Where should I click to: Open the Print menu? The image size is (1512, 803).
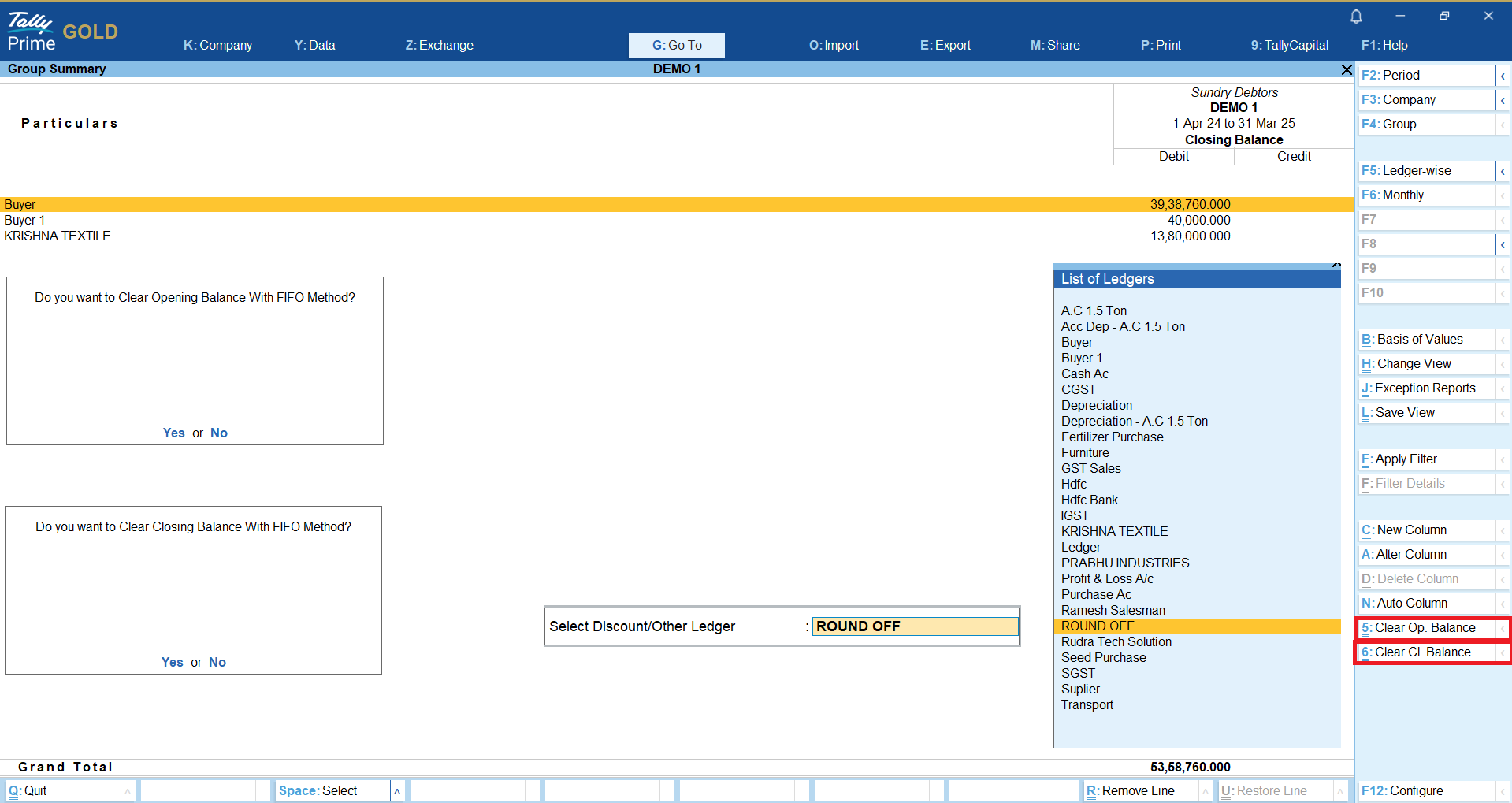pos(1161,46)
